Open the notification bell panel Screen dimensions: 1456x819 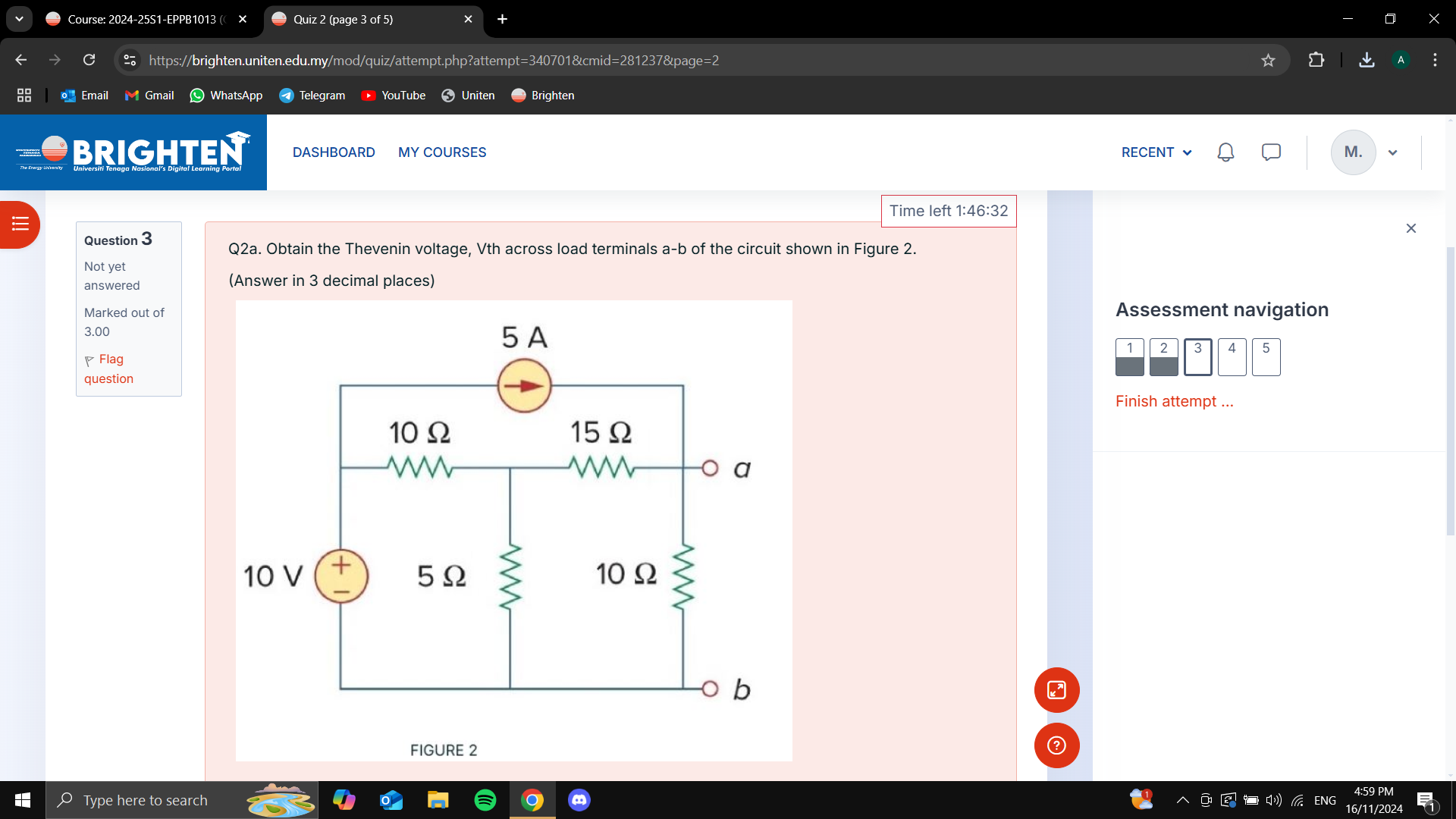coord(1225,151)
